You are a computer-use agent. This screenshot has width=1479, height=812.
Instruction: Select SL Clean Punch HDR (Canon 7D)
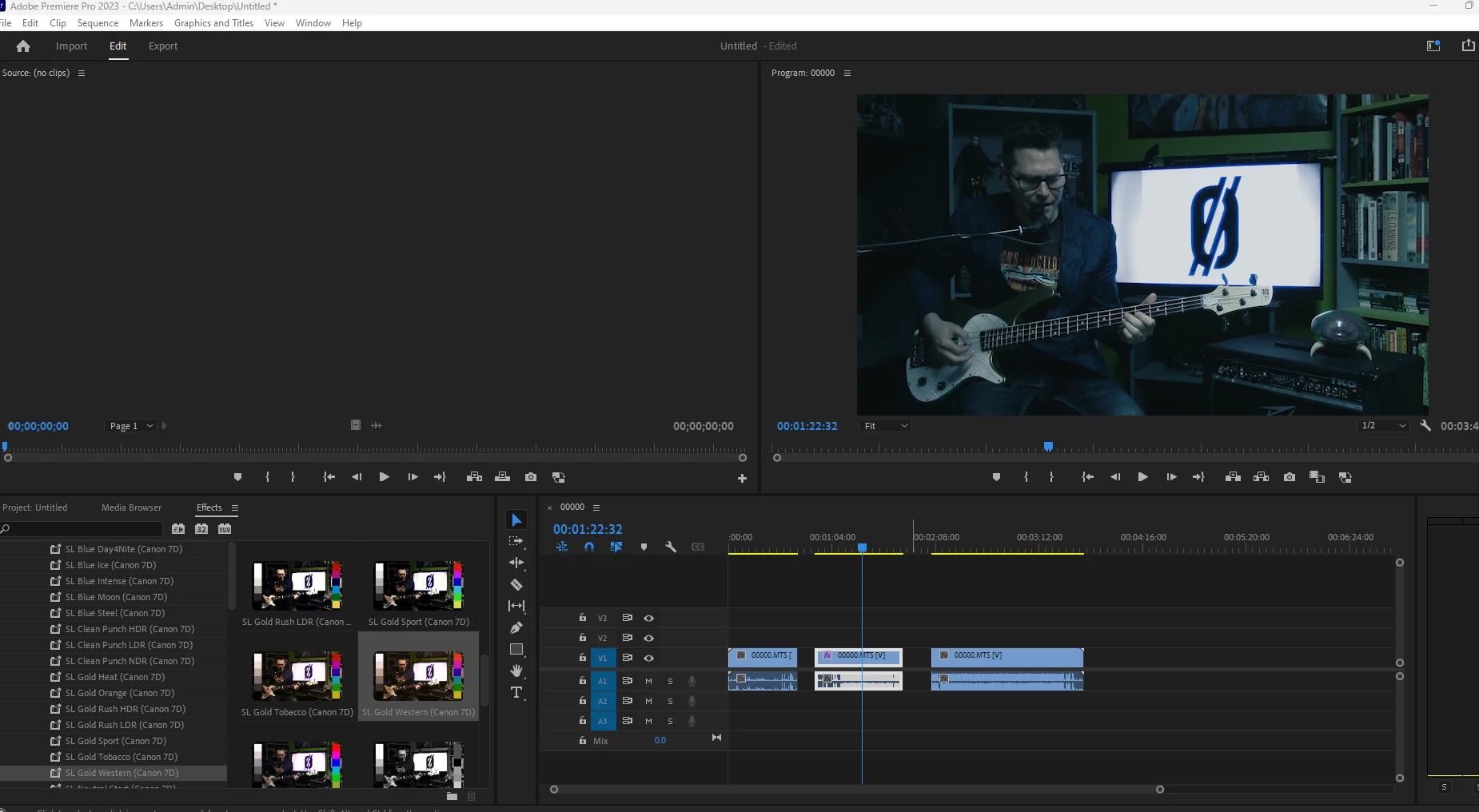point(130,629)
